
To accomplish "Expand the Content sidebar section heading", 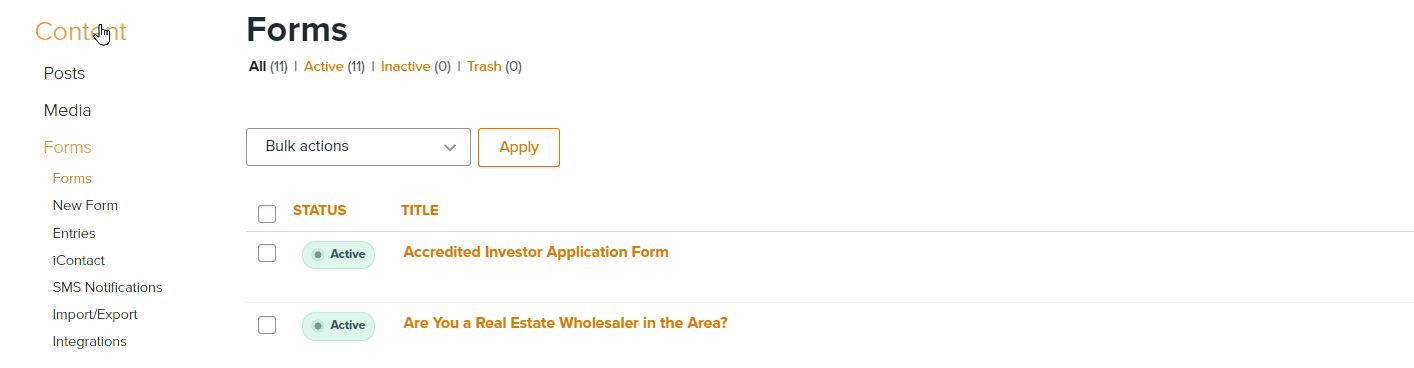I will click(x=80, y=32).
